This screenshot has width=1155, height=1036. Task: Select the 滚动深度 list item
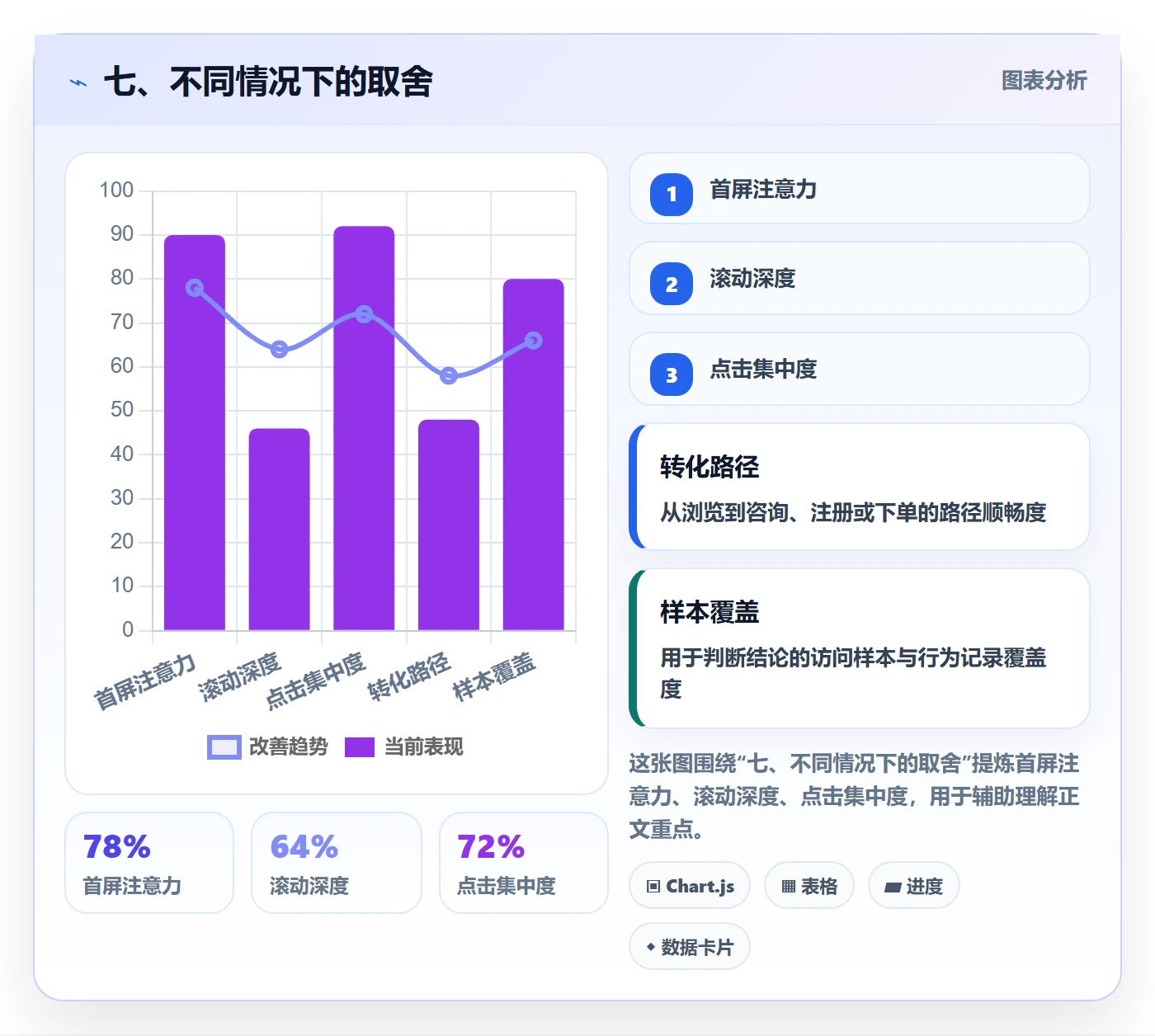860,278
